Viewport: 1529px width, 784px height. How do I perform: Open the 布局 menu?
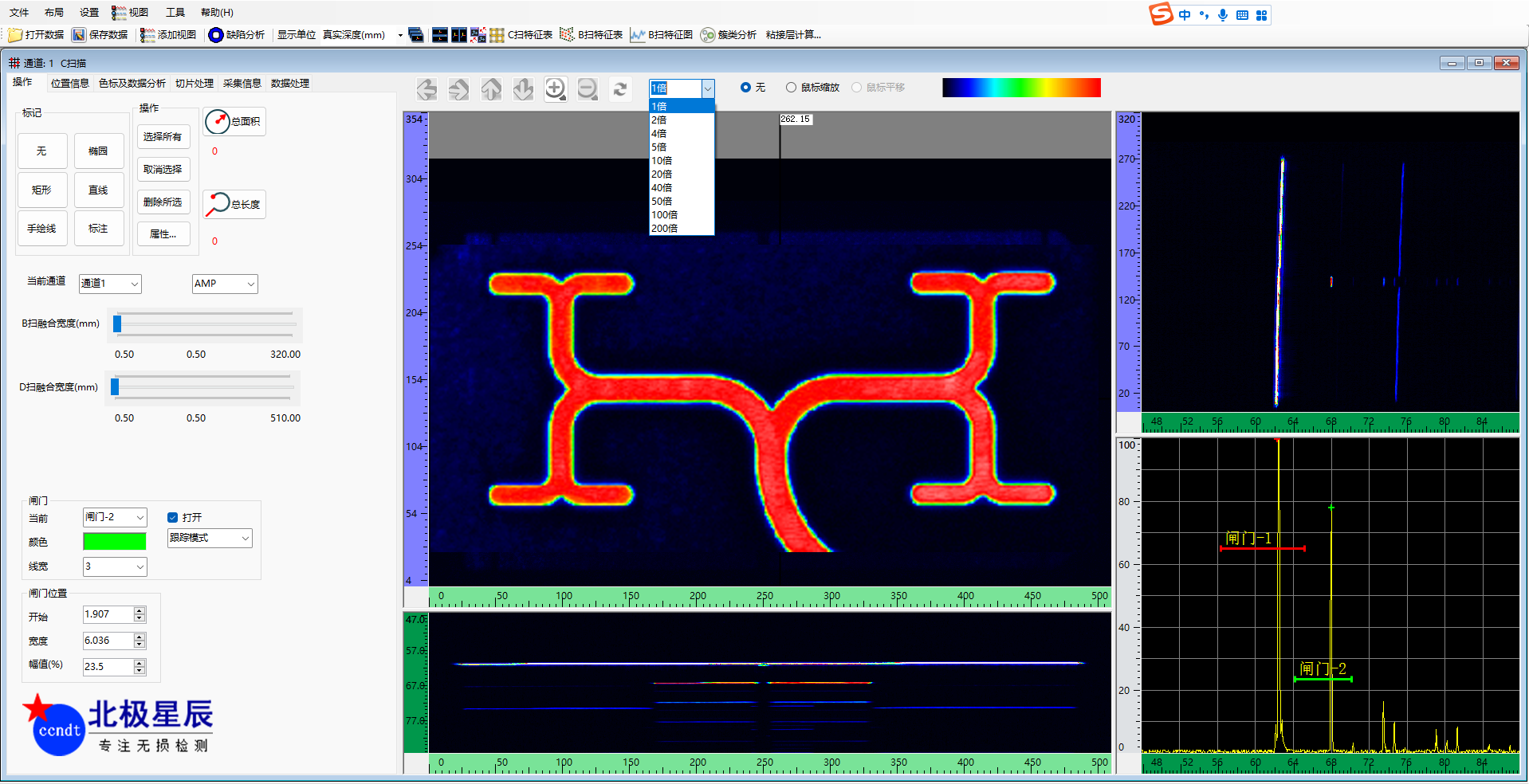coord(54,13)
